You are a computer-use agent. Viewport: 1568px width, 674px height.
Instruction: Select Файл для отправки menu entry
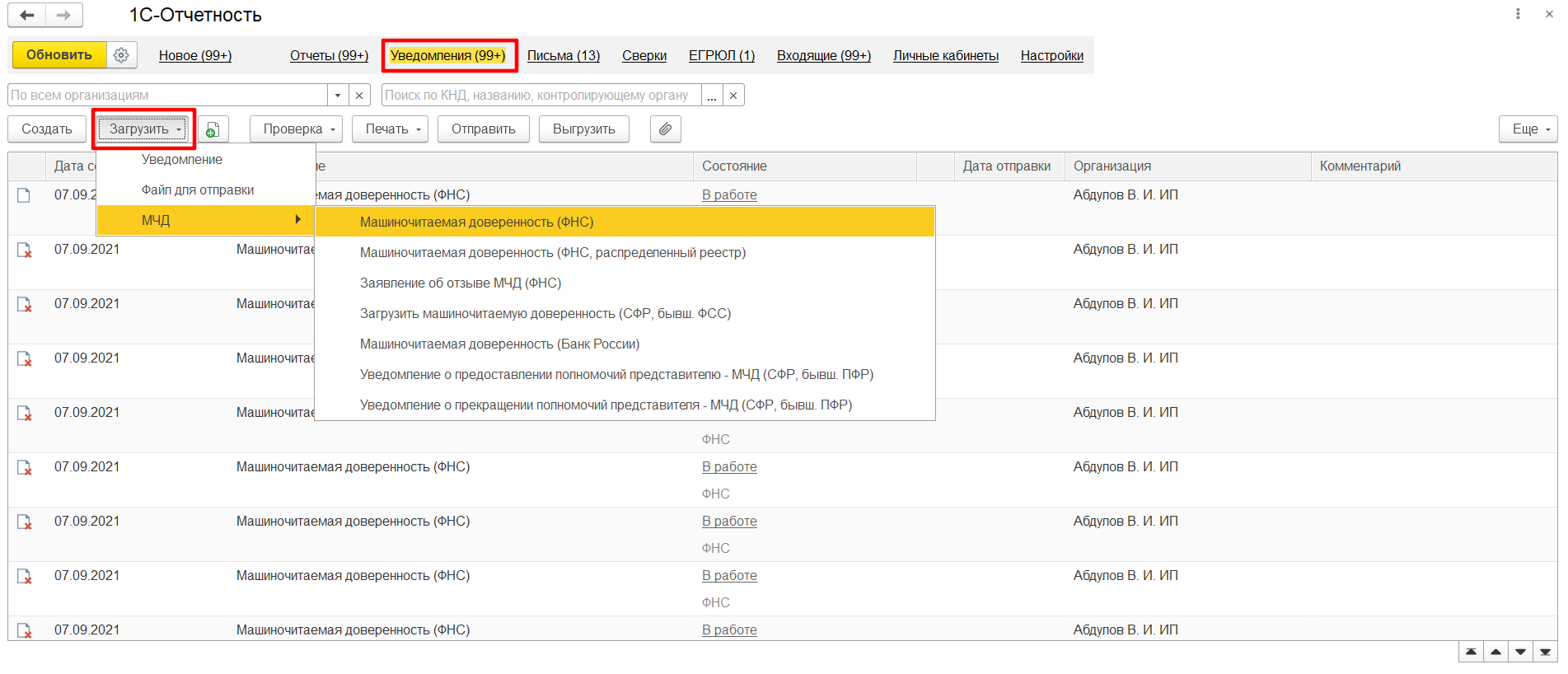(x=198, y=190)
